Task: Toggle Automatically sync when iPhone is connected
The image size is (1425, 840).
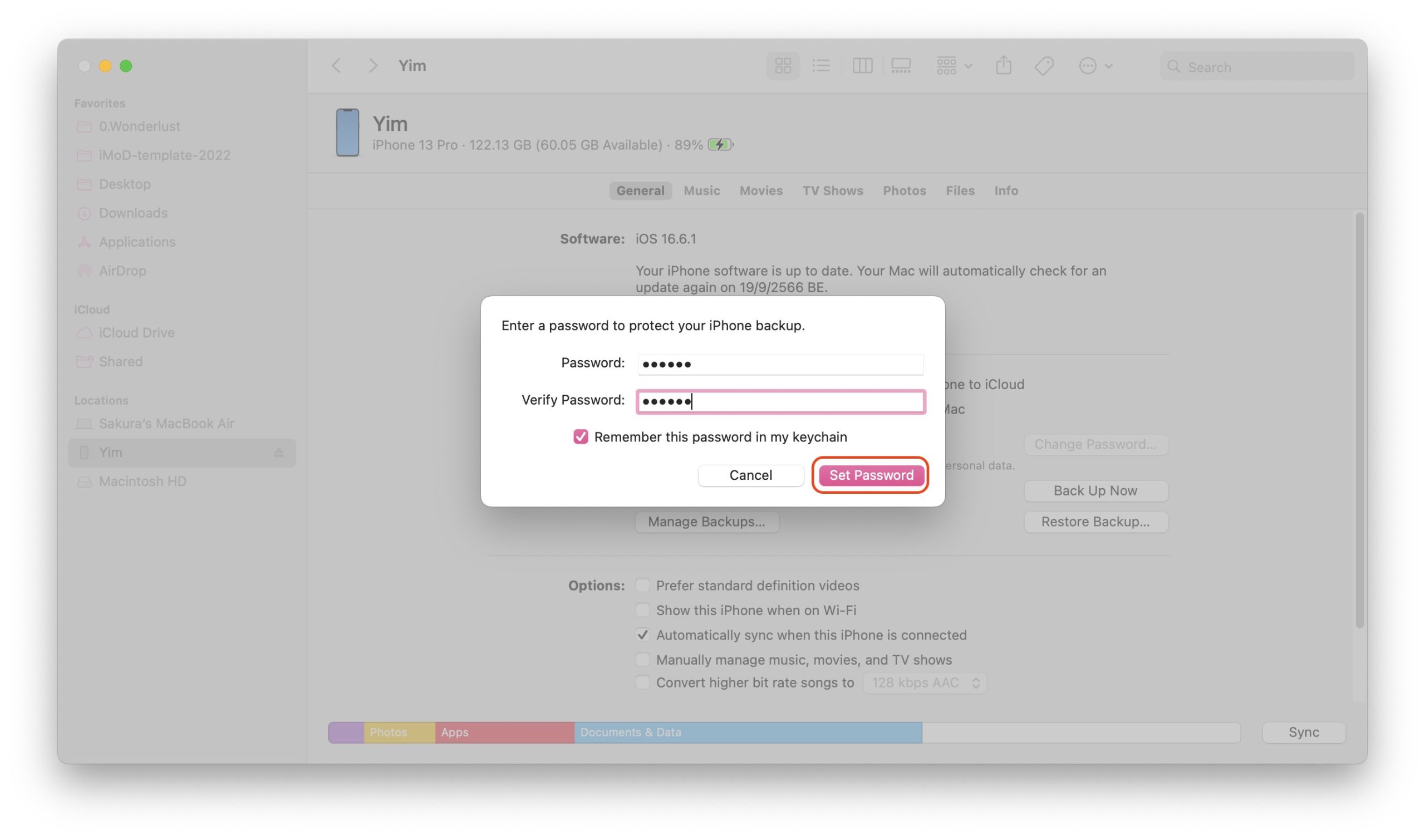Action: tap(642, 635)
